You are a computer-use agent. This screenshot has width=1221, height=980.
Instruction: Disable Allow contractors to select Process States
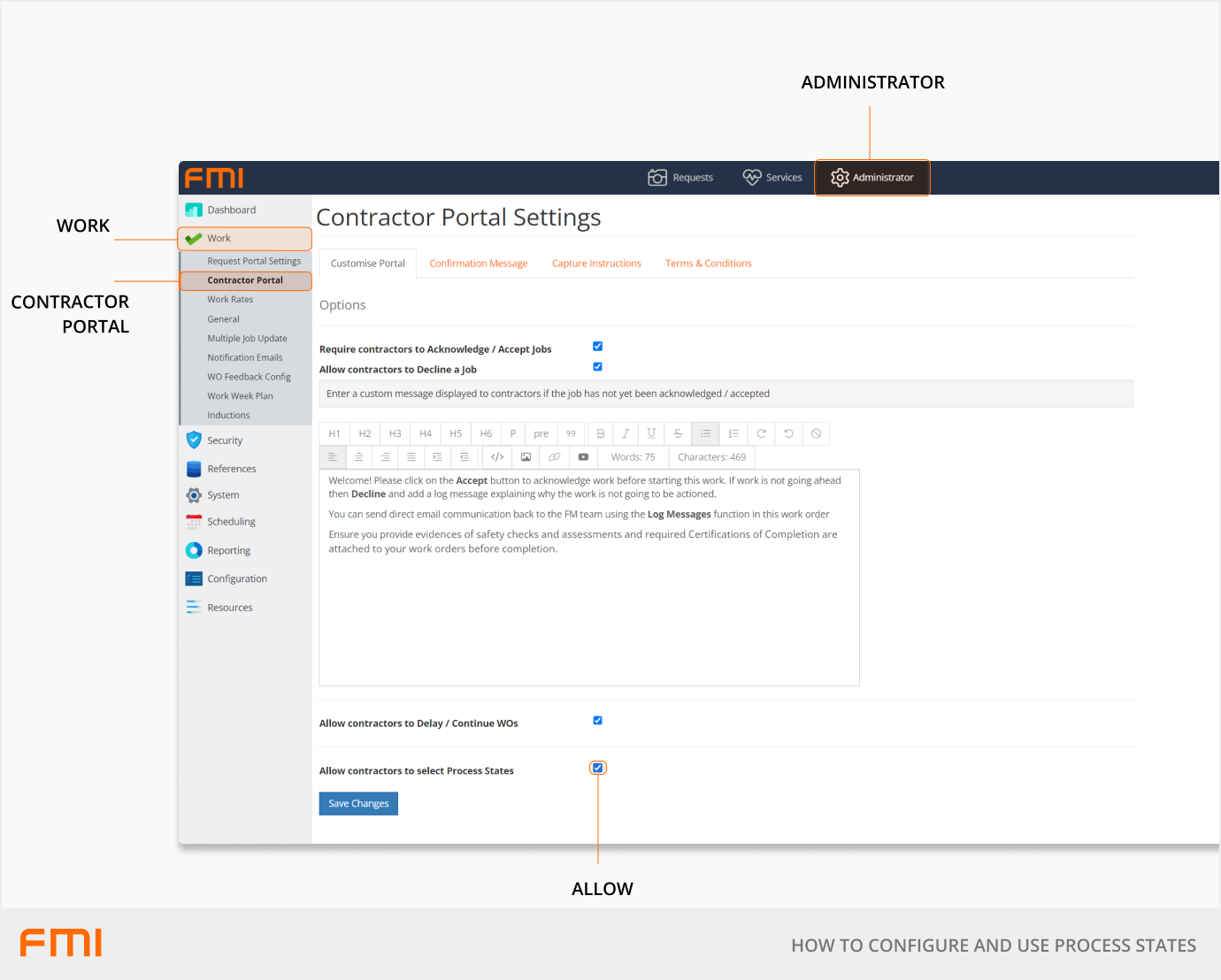598,768
